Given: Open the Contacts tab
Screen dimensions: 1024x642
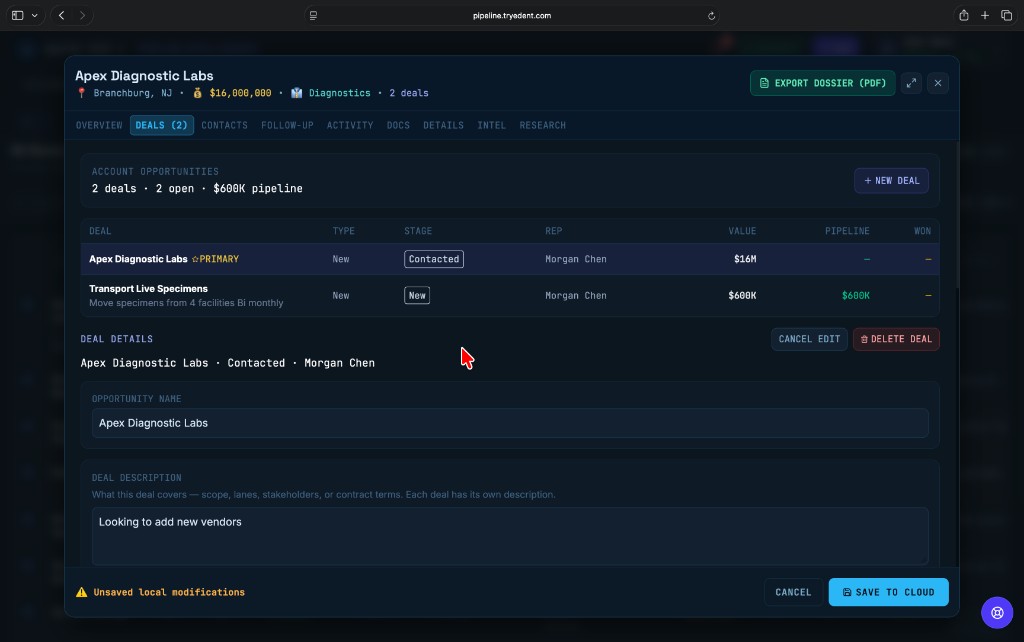Looking at the screenshot, I should coord(225,125).
